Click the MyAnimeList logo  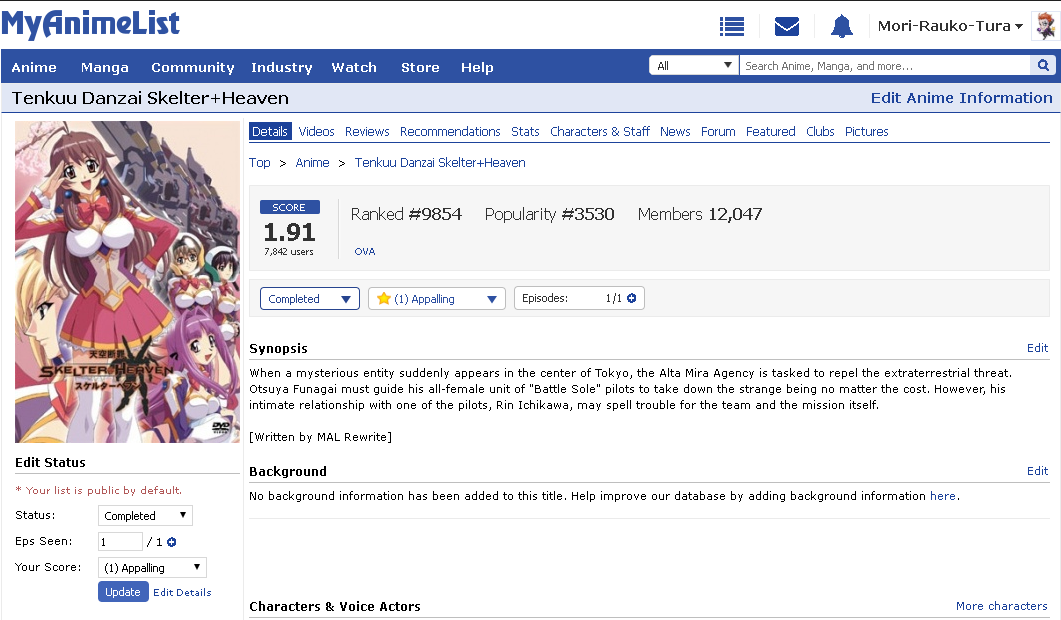[x=91, y=25]
